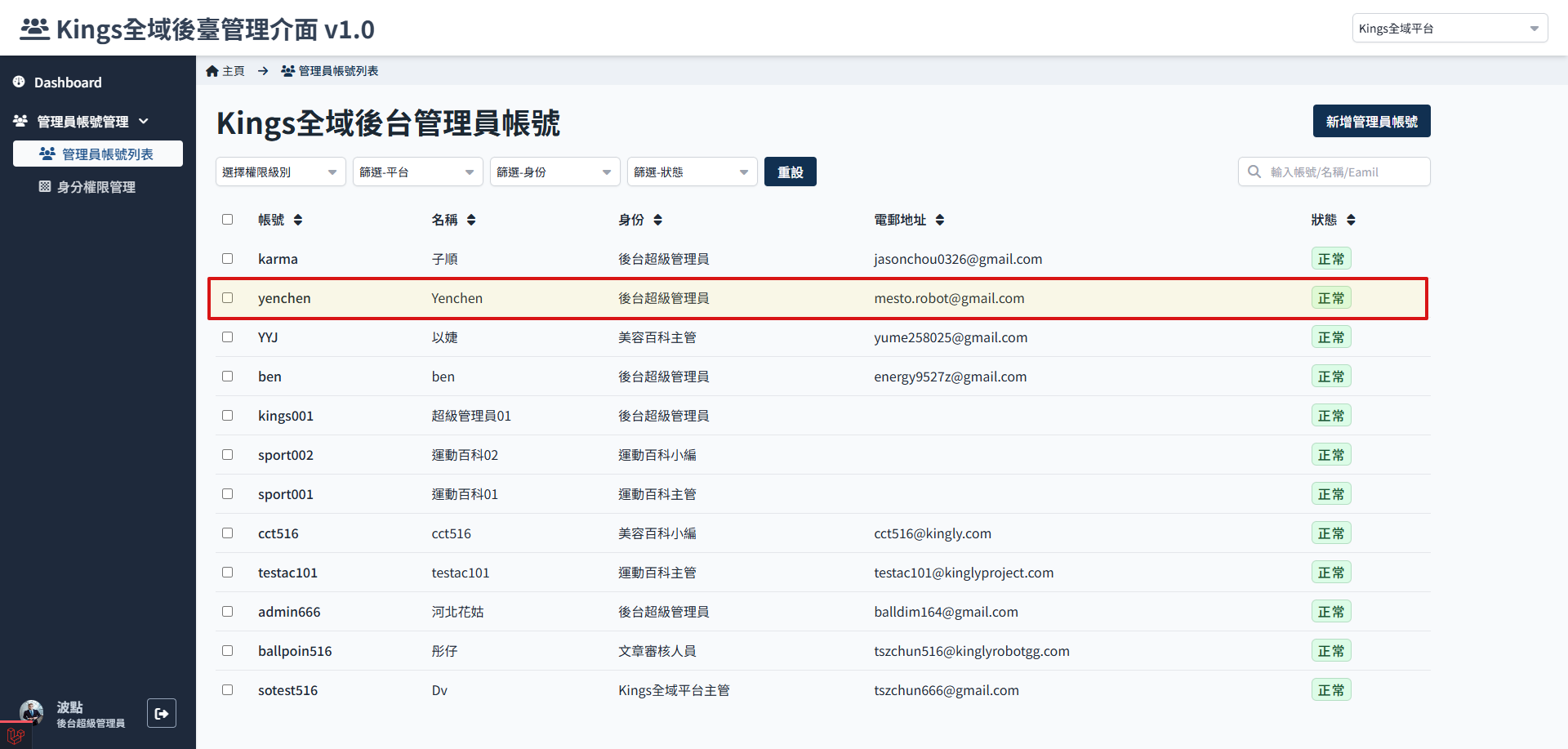Click role Kings全域平台主管

(674, 690)
